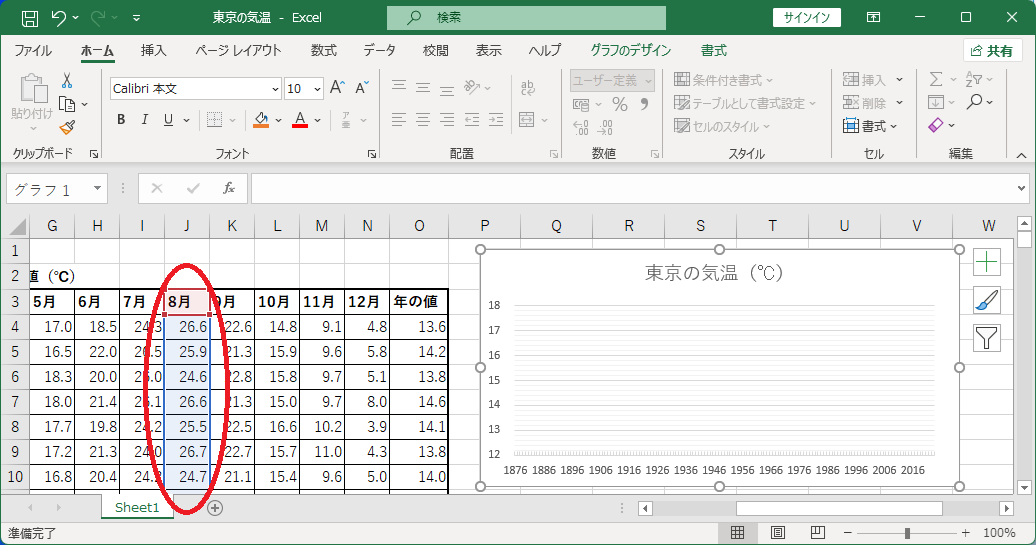Viewport: 1036px width, 545px height.
Task: Center text horizontally
Action: 423,120
